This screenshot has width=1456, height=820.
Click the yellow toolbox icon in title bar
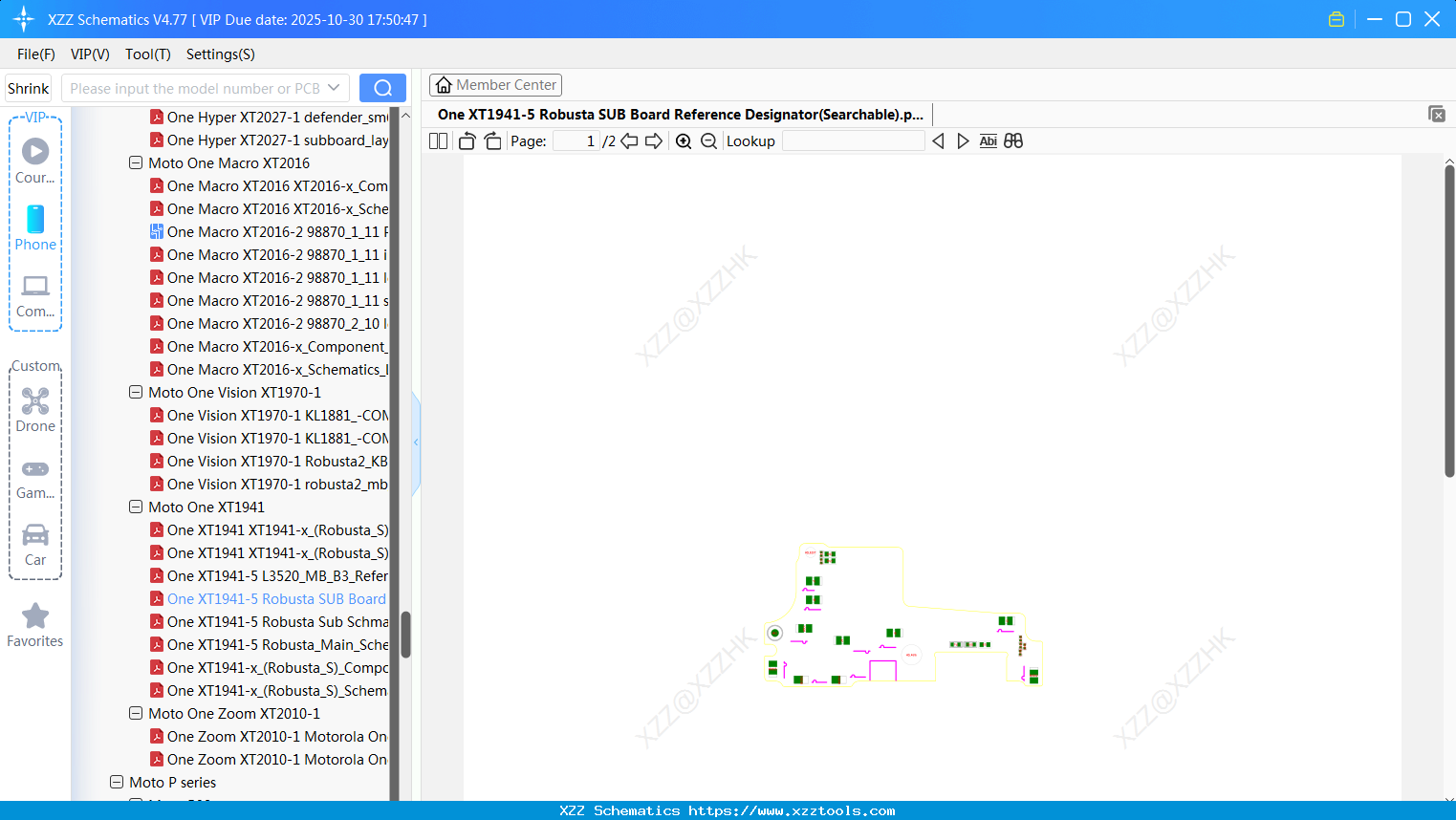1336,19
